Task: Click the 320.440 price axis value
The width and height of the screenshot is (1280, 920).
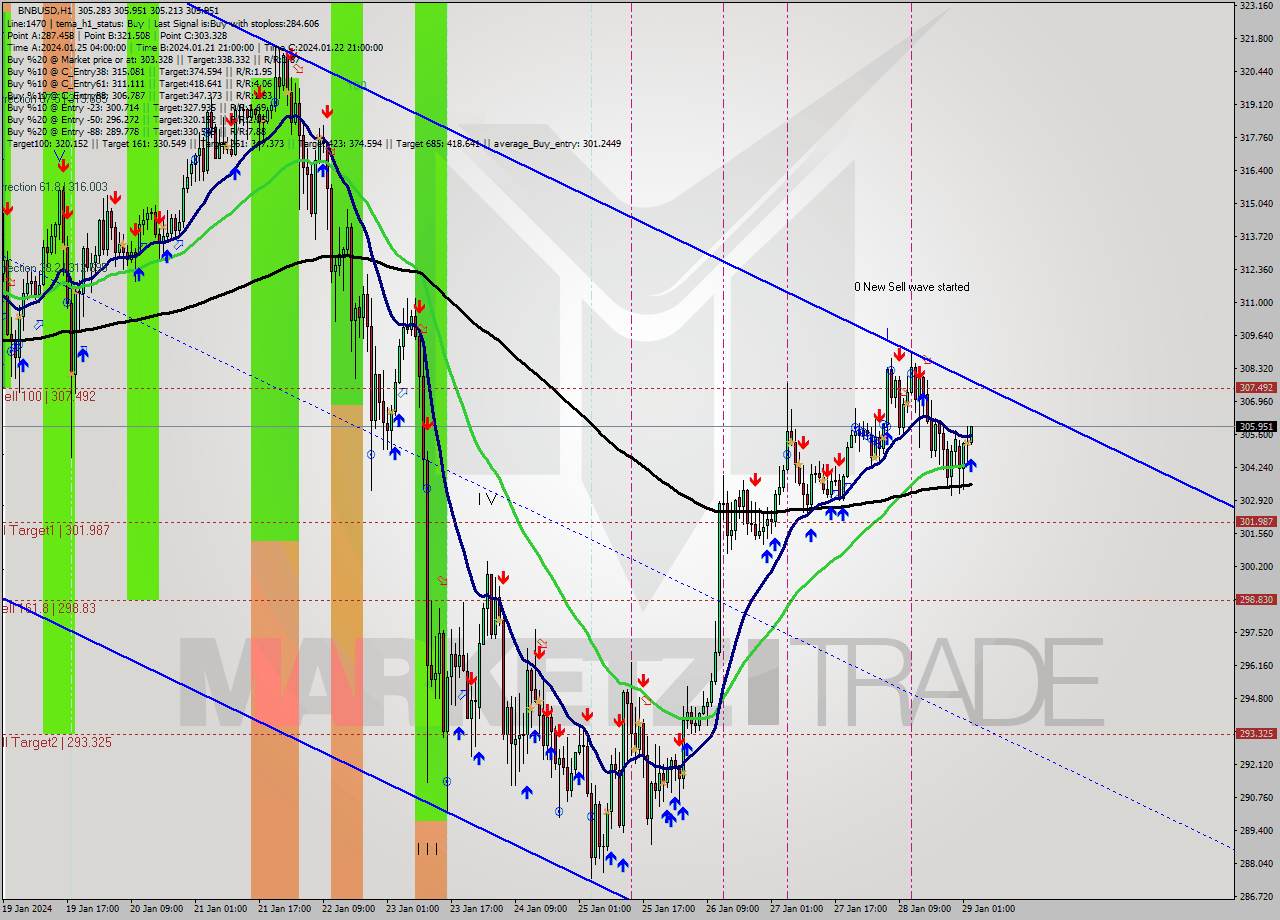Action: click(x=1256, y=72)
